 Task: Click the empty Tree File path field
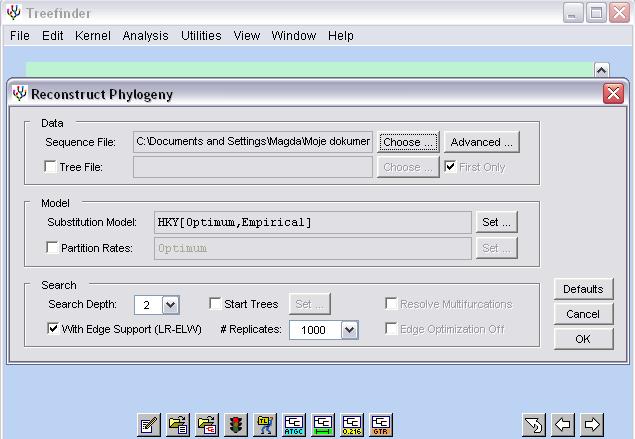253,167
